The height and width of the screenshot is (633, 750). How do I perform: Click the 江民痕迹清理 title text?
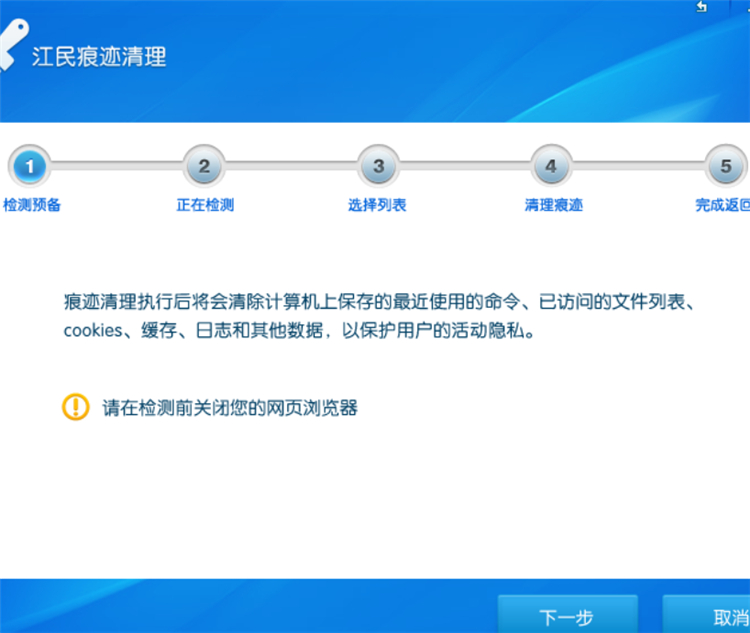100,56
